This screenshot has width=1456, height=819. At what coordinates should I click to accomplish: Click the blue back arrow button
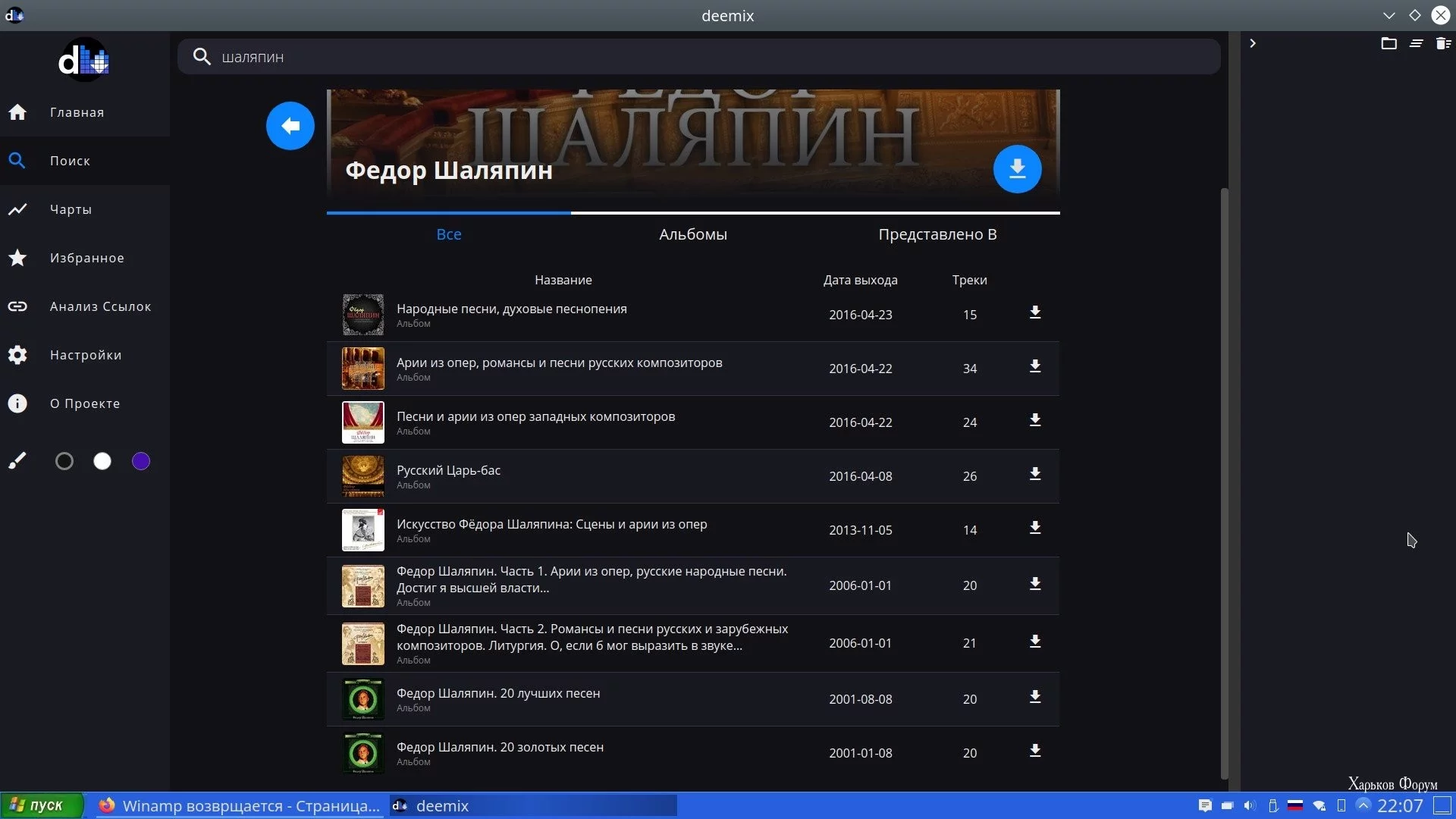(x=290, y=126)
